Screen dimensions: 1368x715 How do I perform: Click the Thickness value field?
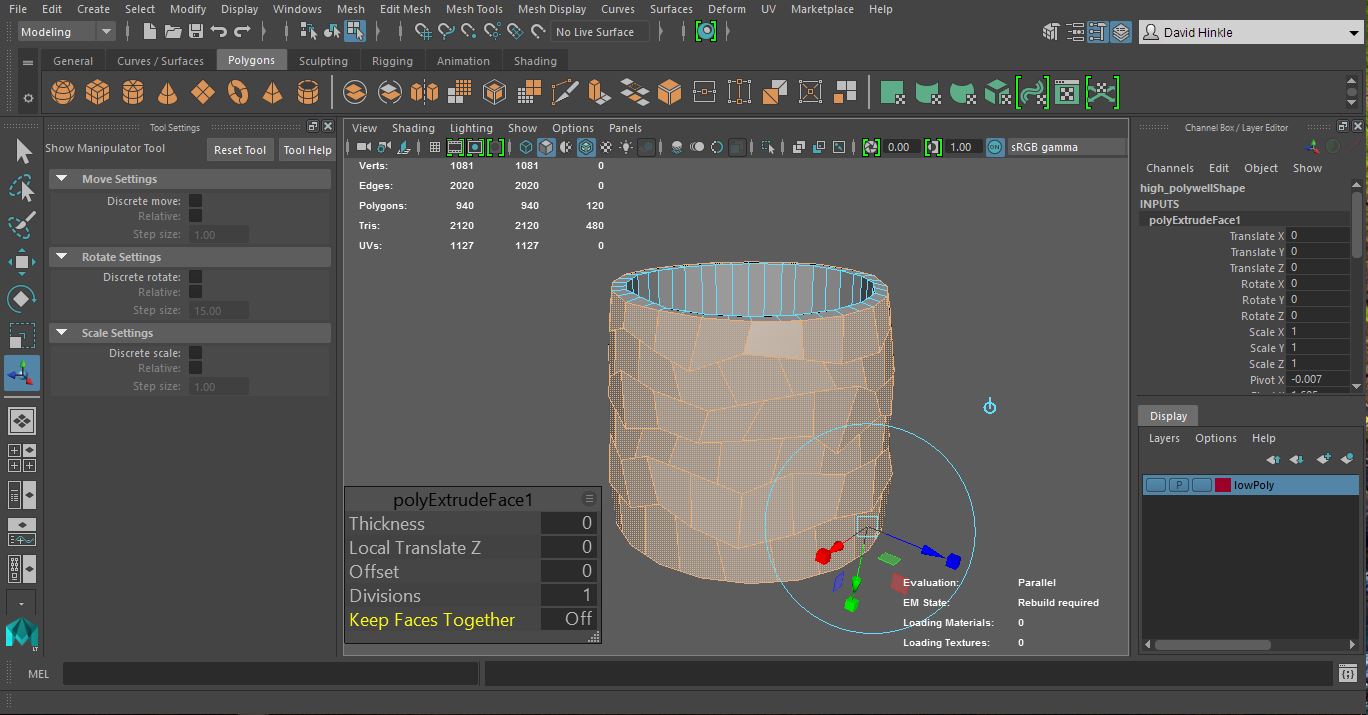coord(568,523)
